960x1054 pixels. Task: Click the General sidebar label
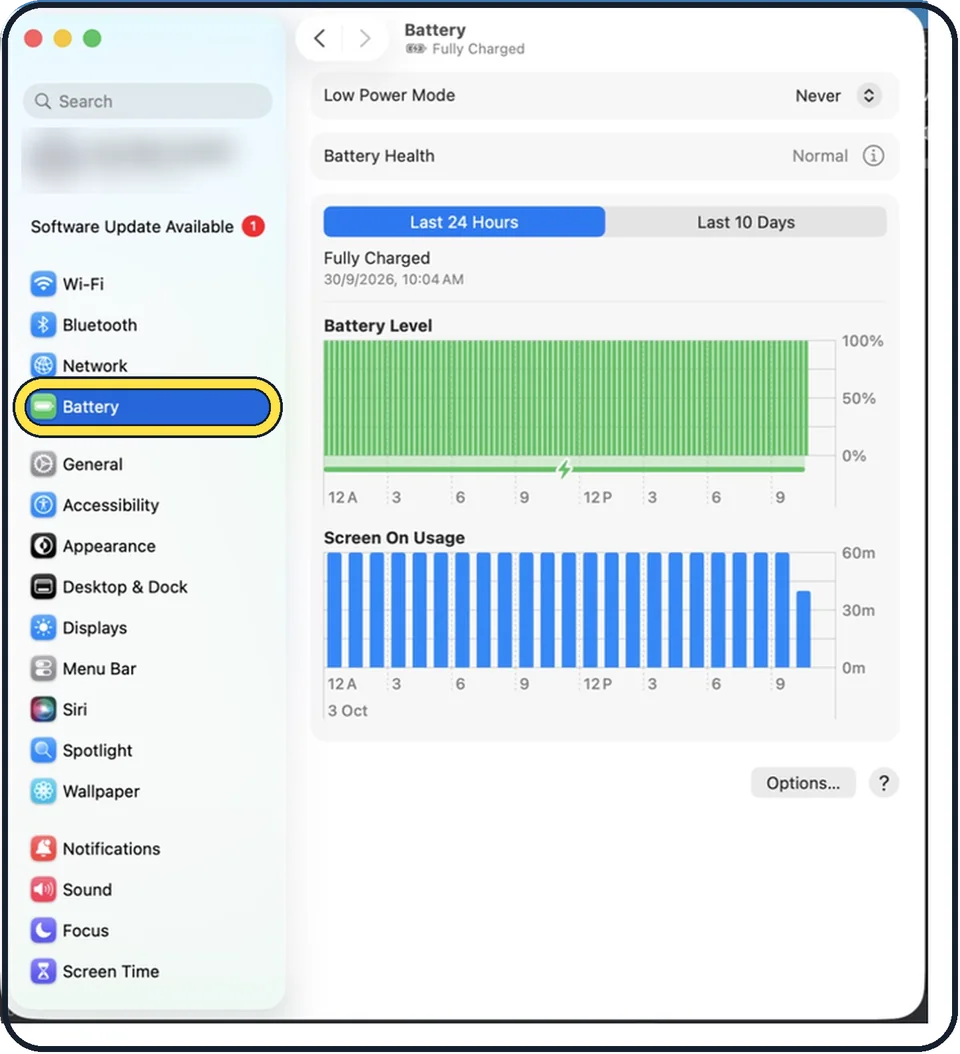pyautogui.click(x=93, y=464)
